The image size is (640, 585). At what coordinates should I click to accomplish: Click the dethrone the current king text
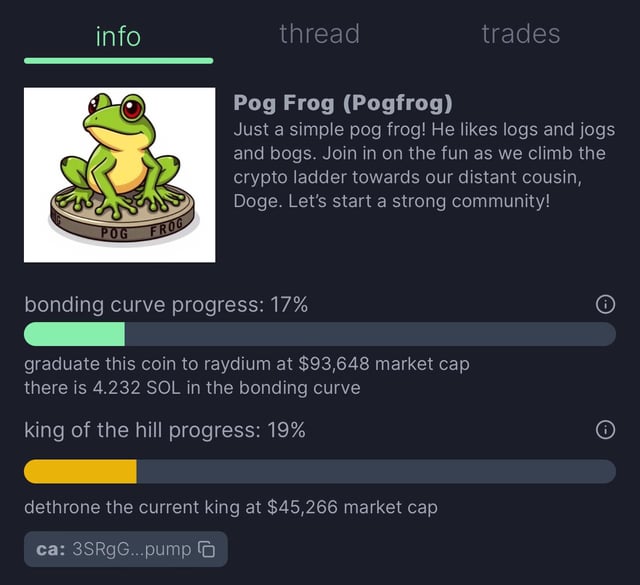click(231, 508)
